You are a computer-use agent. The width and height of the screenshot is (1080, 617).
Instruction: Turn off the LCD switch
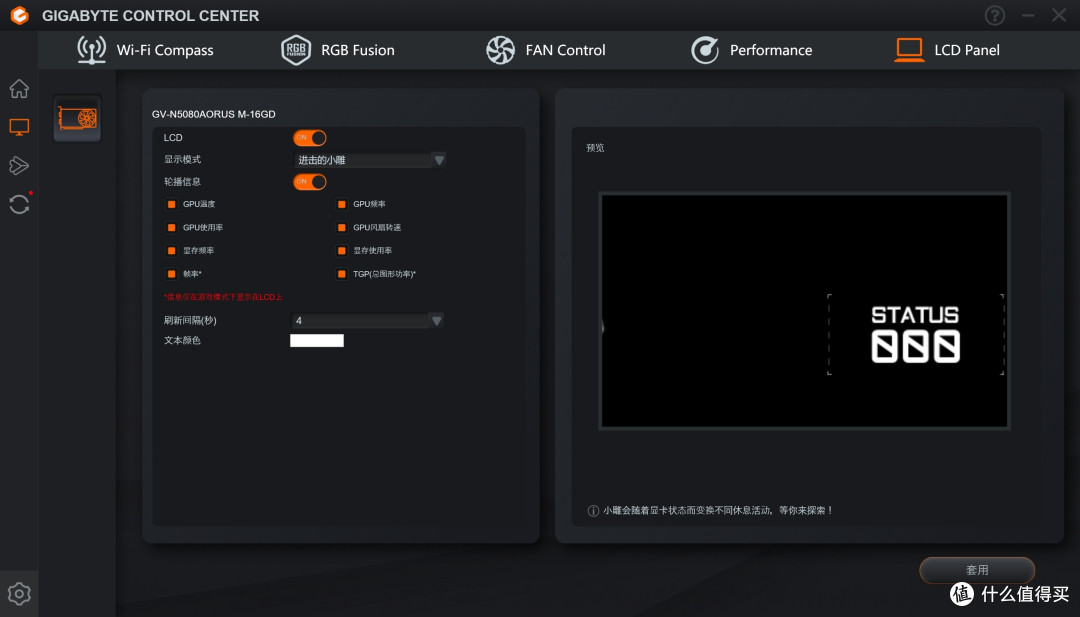[310, 138]
